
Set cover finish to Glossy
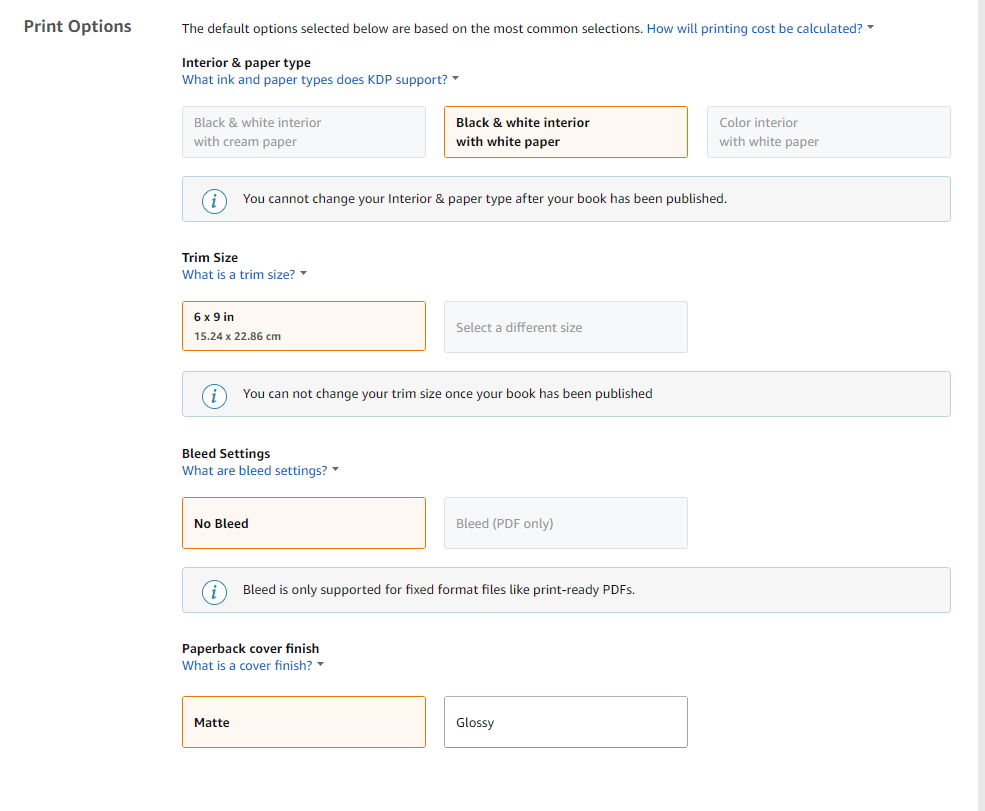[565, 722]
